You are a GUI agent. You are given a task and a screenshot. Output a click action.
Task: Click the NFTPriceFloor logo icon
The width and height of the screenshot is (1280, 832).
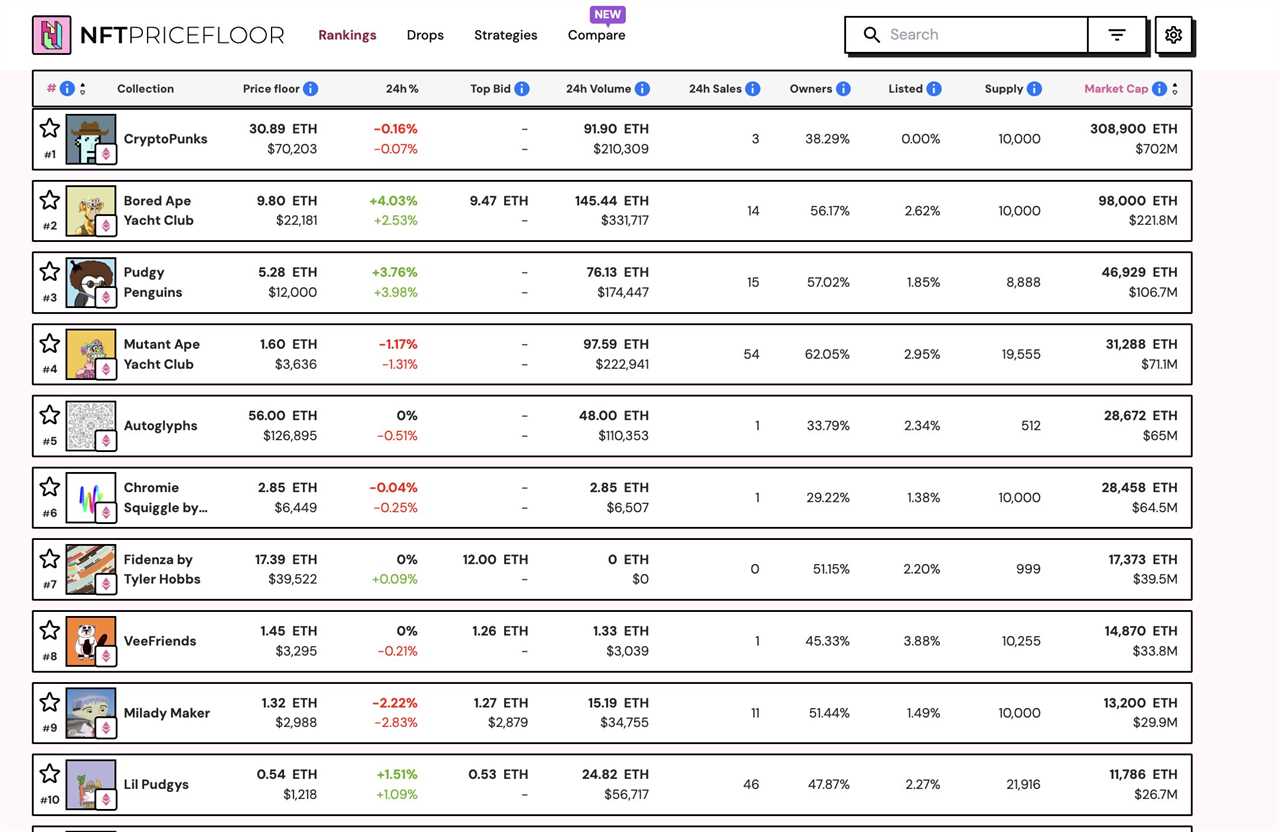tap(51, 33)
